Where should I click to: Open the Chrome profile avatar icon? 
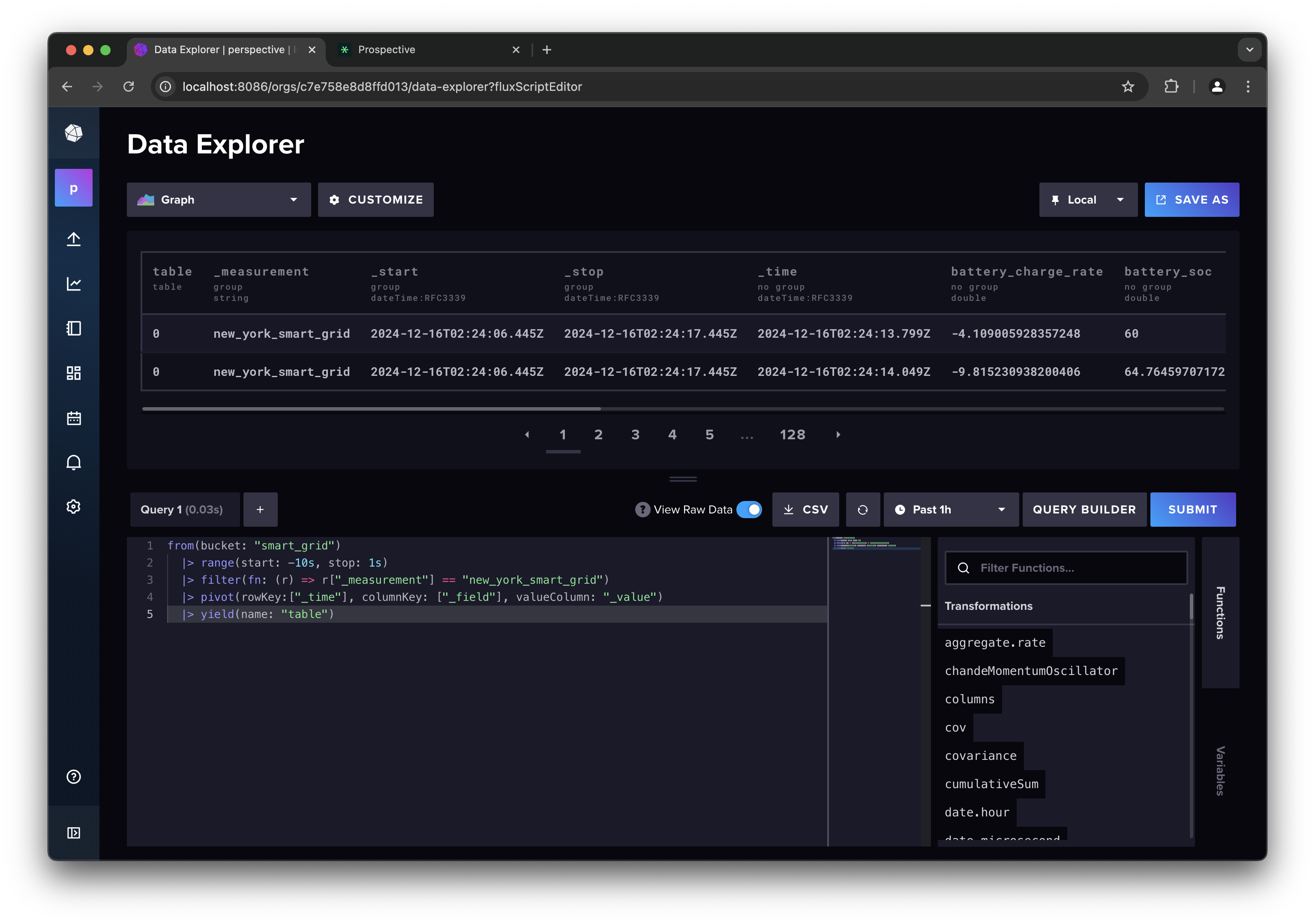click(x=1217, y=87)
